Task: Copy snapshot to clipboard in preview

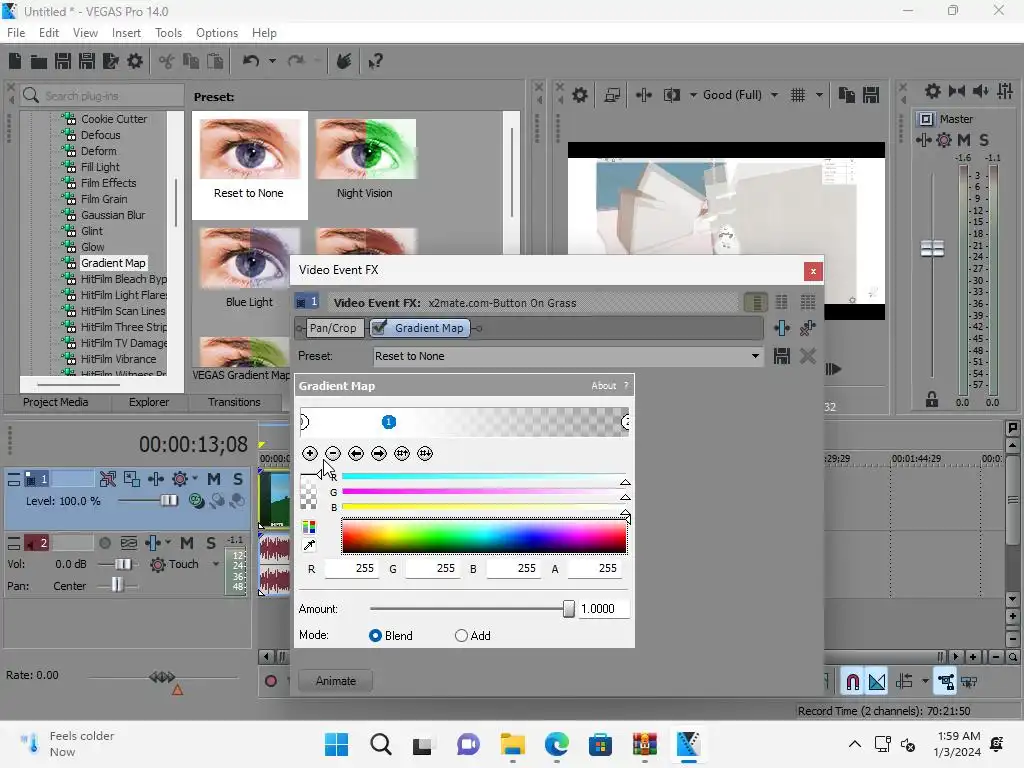Action: click(847, 95)
